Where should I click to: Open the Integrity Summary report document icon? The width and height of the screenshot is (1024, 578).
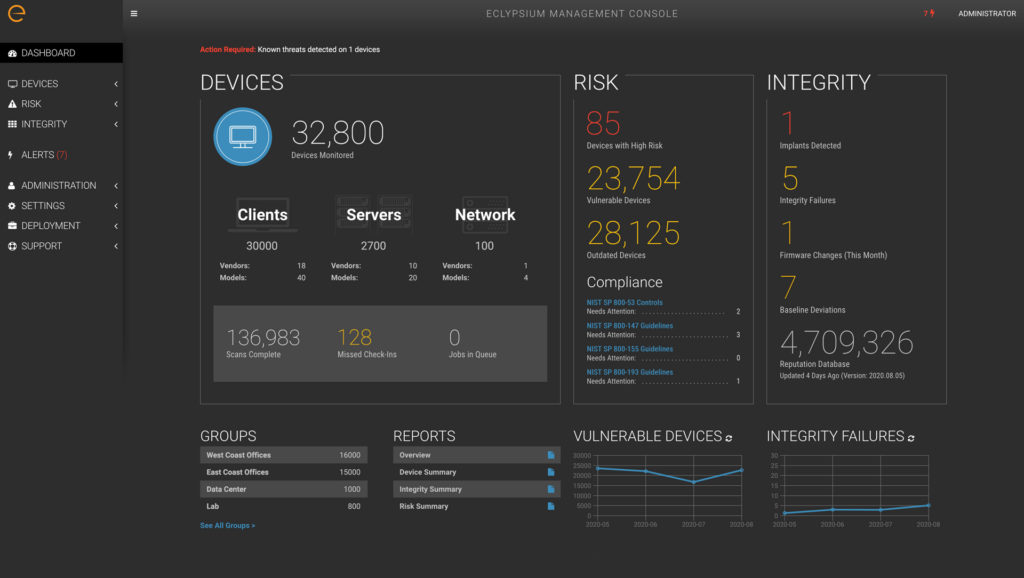pyautogui.click(x=551, y=489)
